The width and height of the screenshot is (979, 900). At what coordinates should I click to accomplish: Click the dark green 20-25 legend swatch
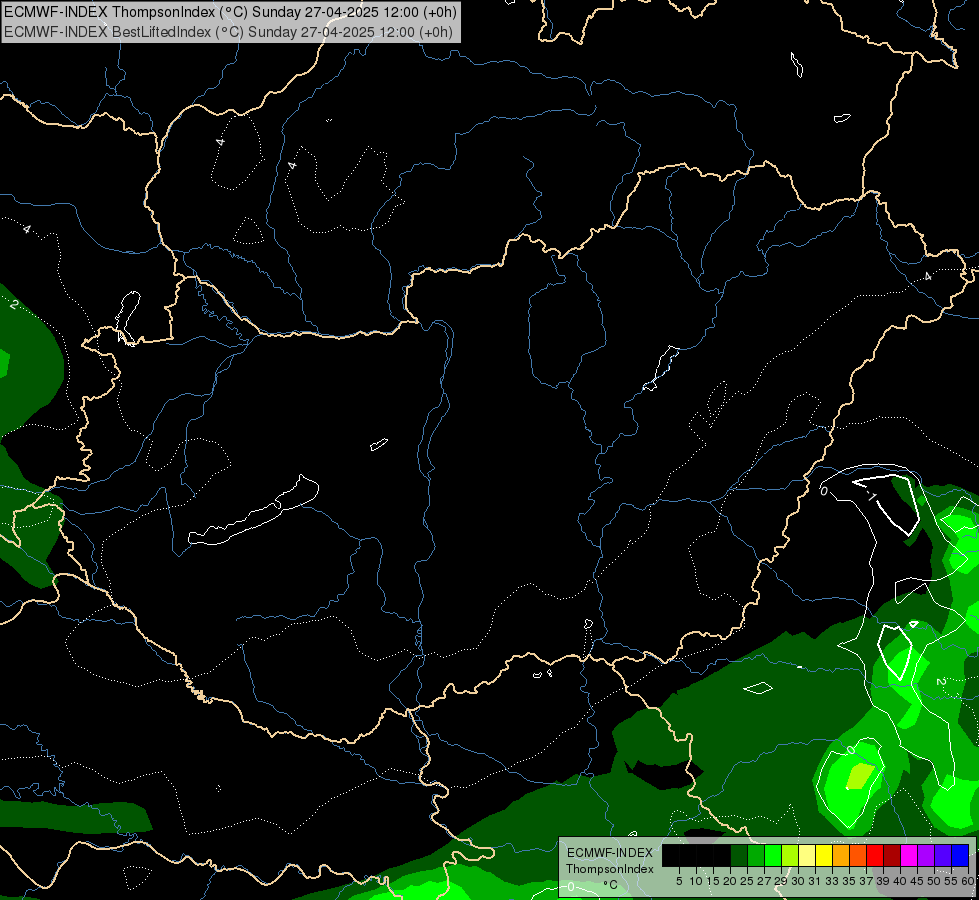click(739, 855)
